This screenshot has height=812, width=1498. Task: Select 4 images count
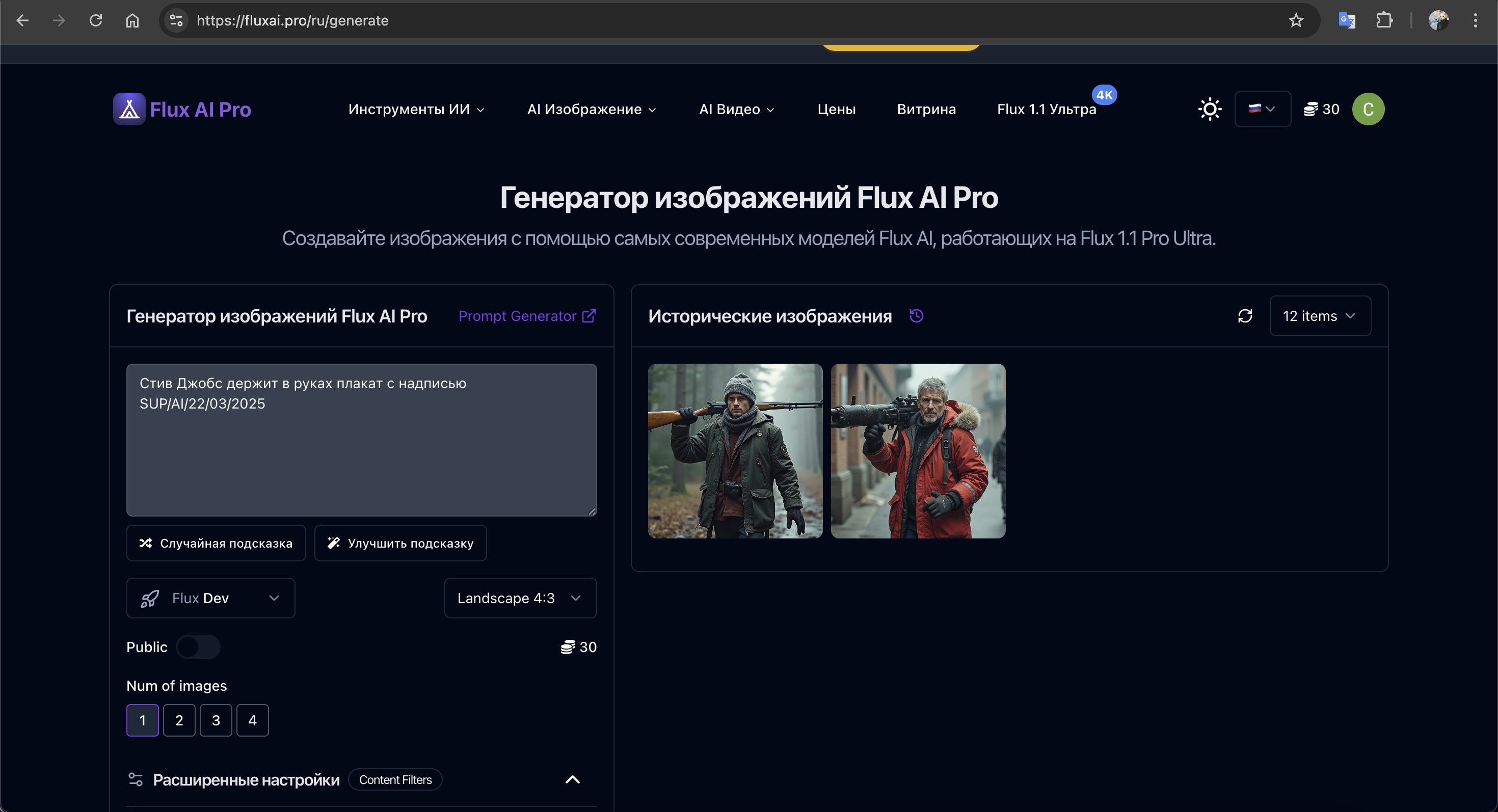(252, 720)
